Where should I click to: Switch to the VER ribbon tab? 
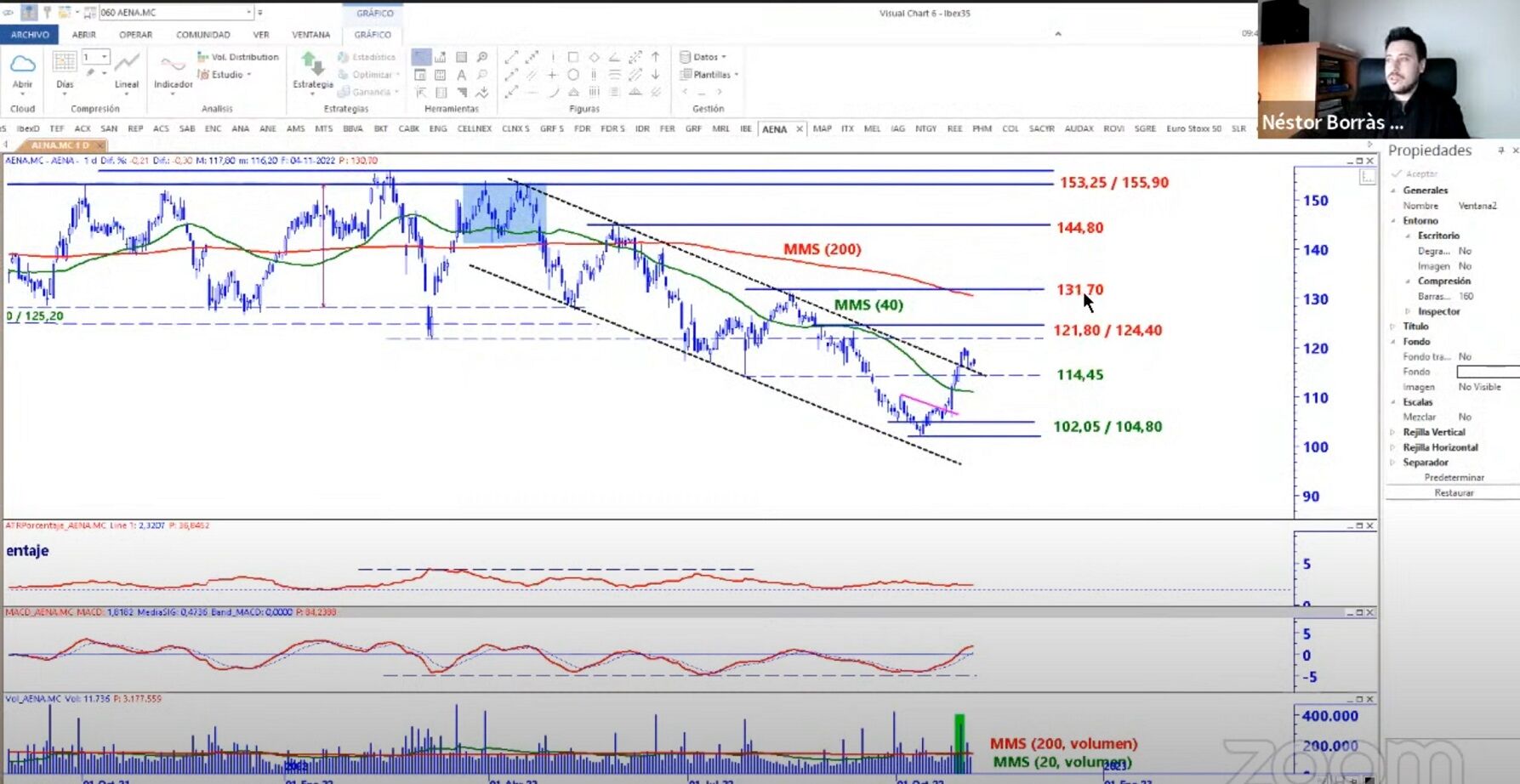click(x=261, y=35)
